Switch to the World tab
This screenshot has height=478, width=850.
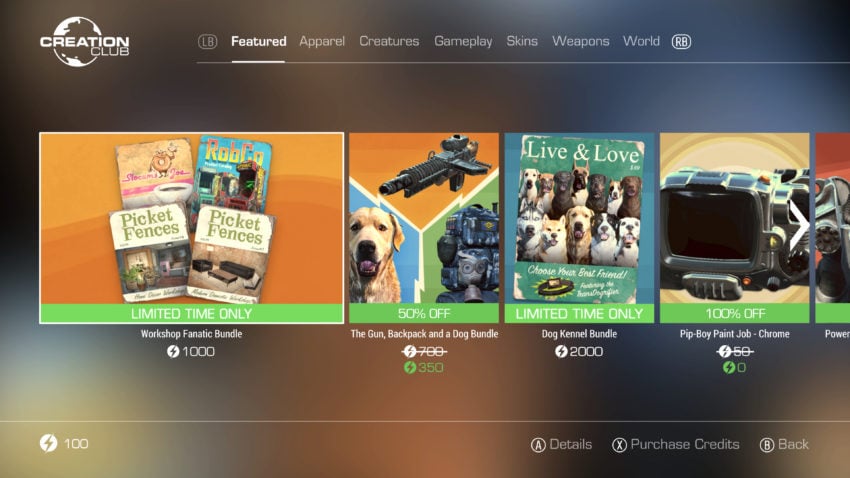point(641,41)
